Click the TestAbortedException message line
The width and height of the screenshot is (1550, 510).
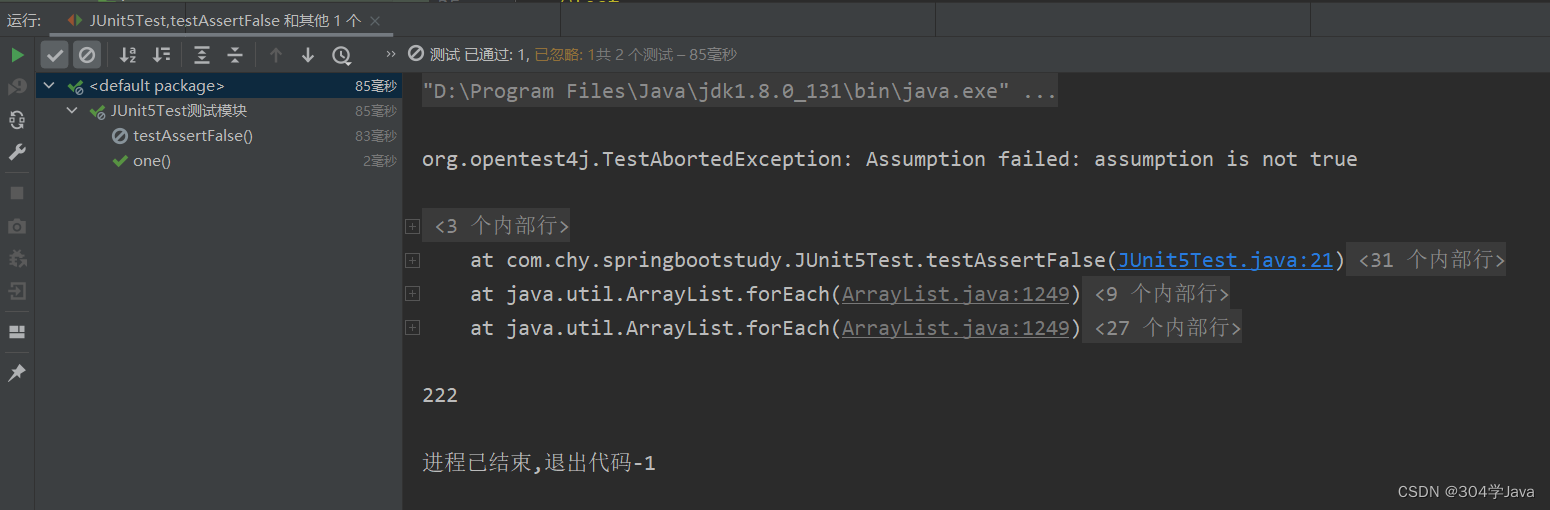pyautogui.click(x=889, y=159)
